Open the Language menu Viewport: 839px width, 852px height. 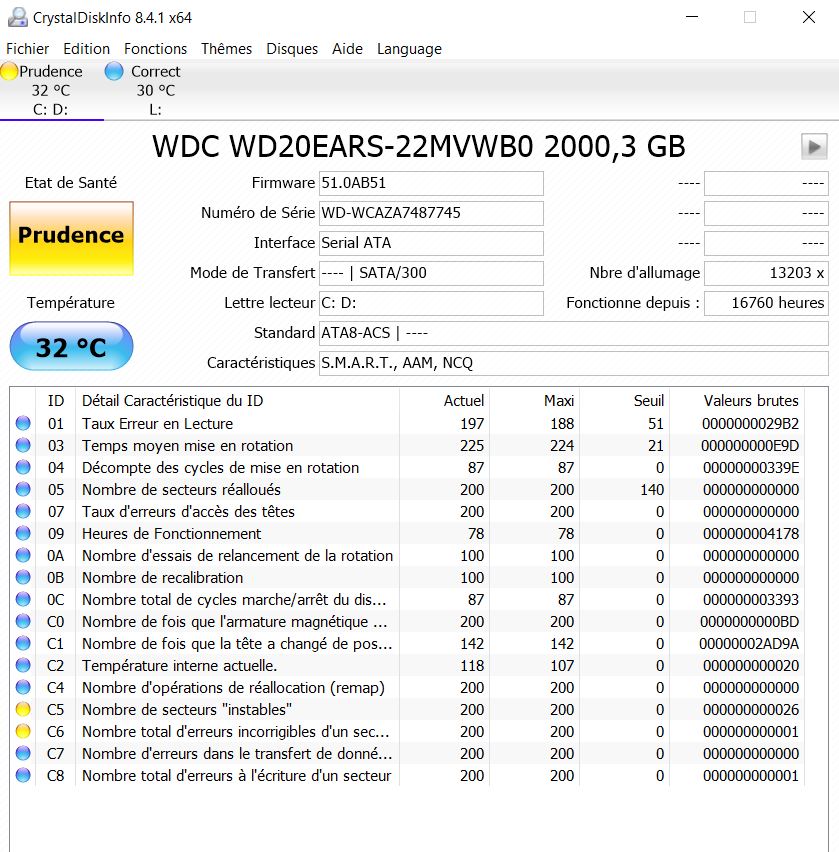[409, 49]
